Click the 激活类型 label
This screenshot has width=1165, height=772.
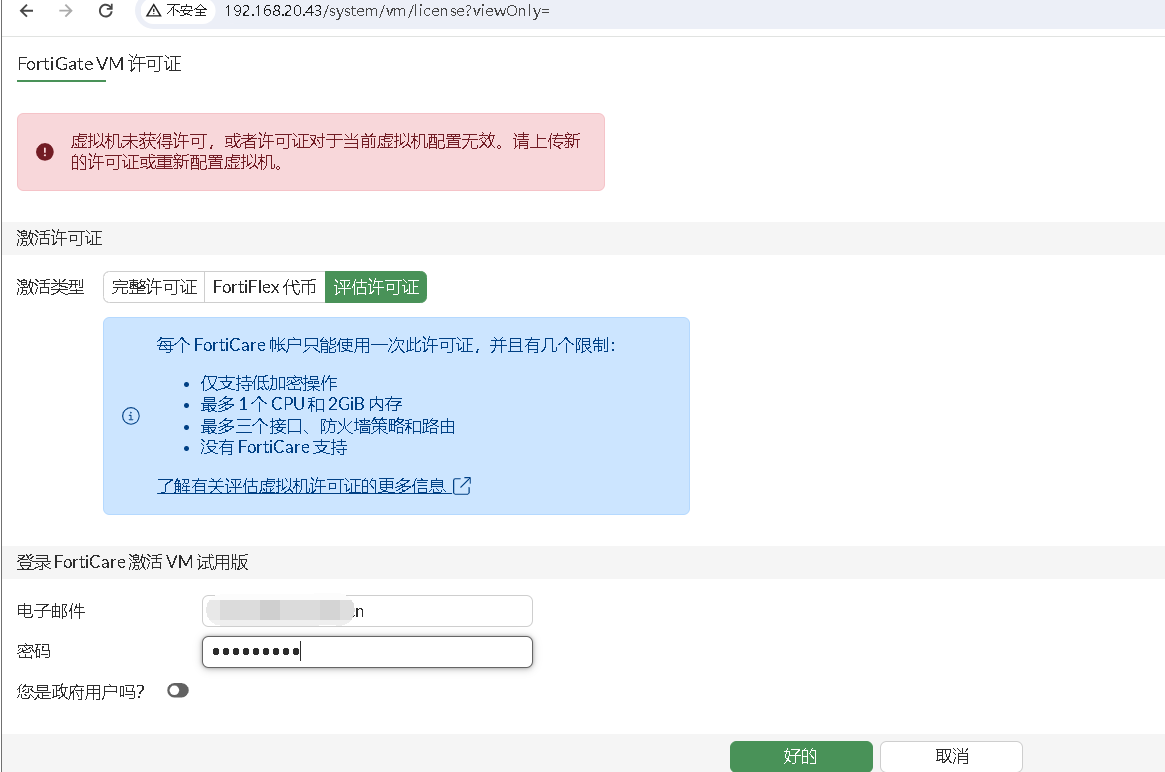click(51, 287)
